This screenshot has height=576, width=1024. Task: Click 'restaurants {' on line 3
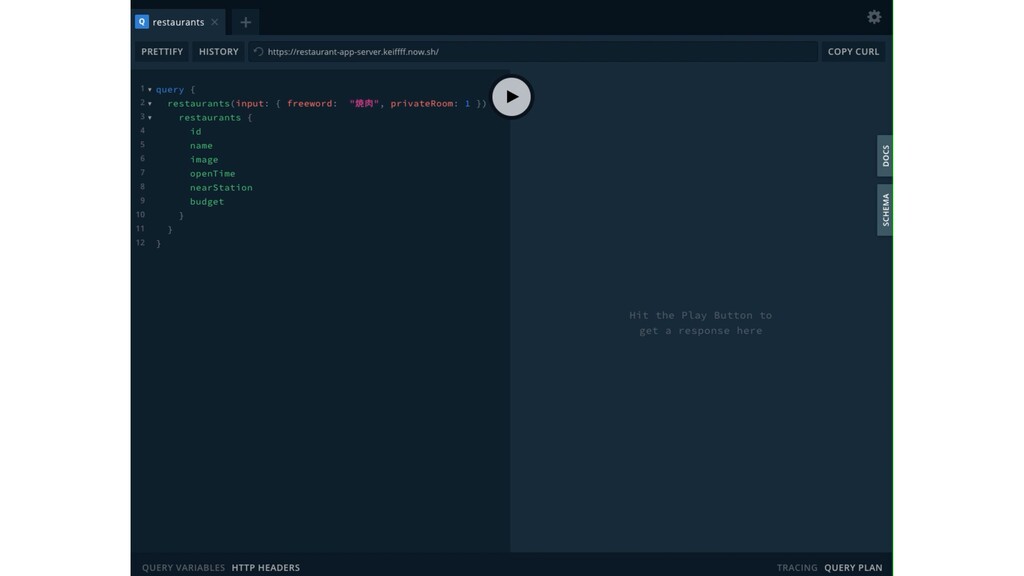pos(216,118)
